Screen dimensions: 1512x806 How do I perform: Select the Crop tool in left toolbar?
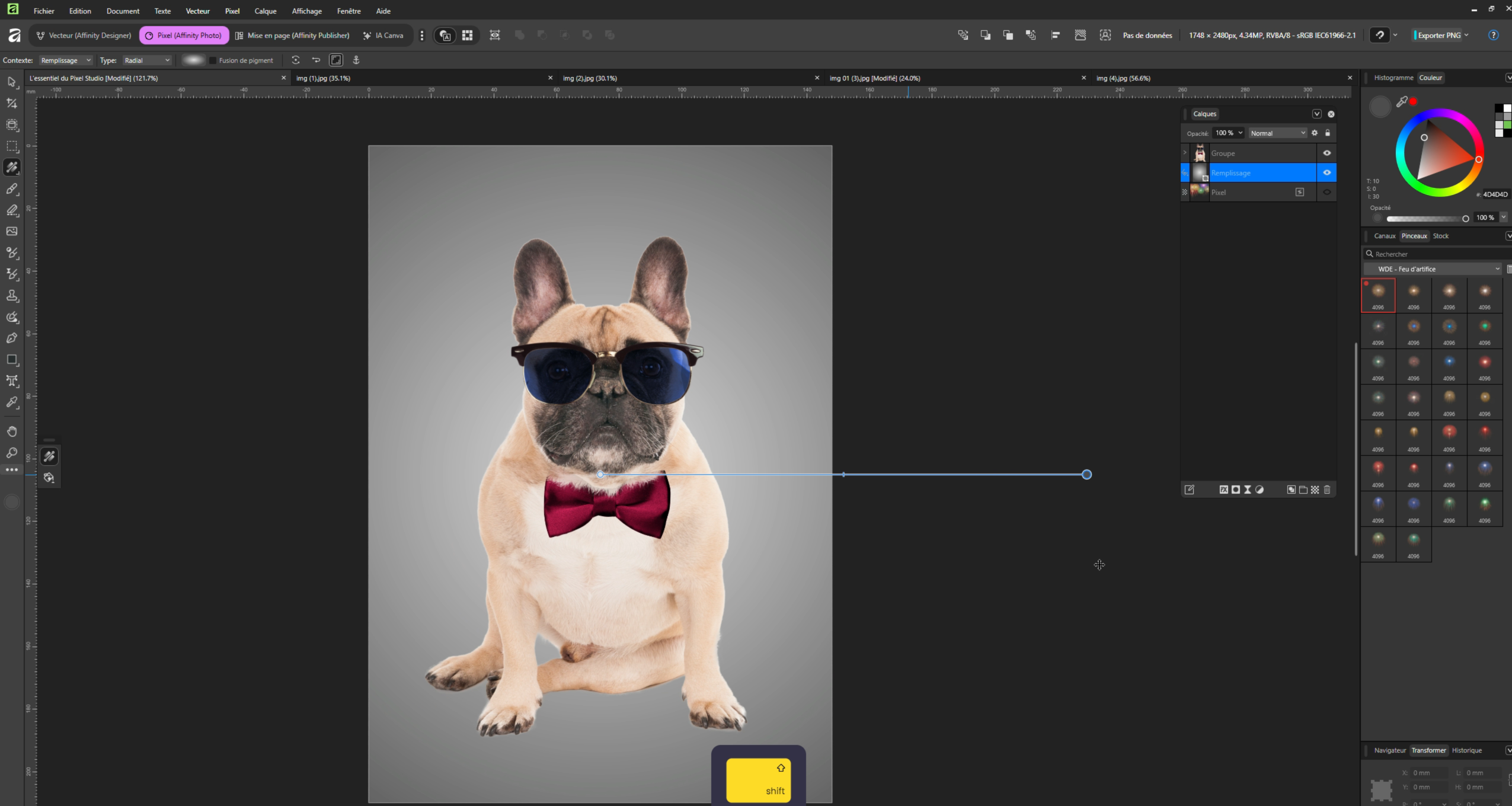12,103
